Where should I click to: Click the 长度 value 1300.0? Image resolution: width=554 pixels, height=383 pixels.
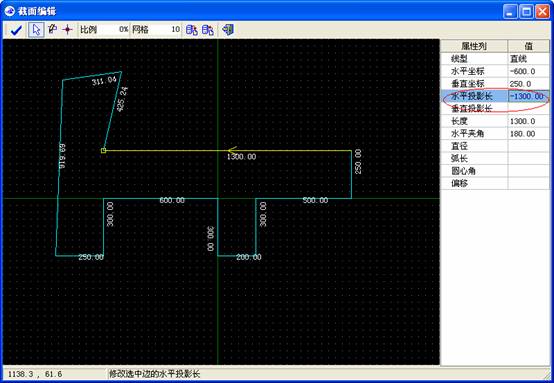[x=529, y=121]
